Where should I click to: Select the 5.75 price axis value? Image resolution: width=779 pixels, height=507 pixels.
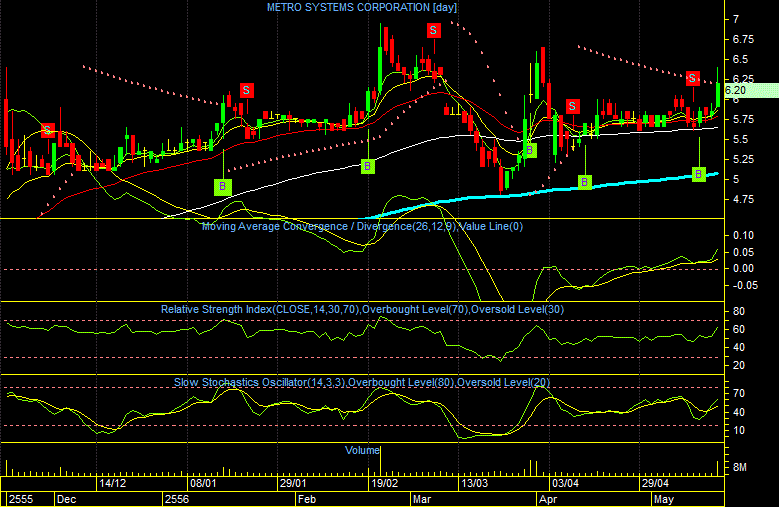tap(743, 119)
